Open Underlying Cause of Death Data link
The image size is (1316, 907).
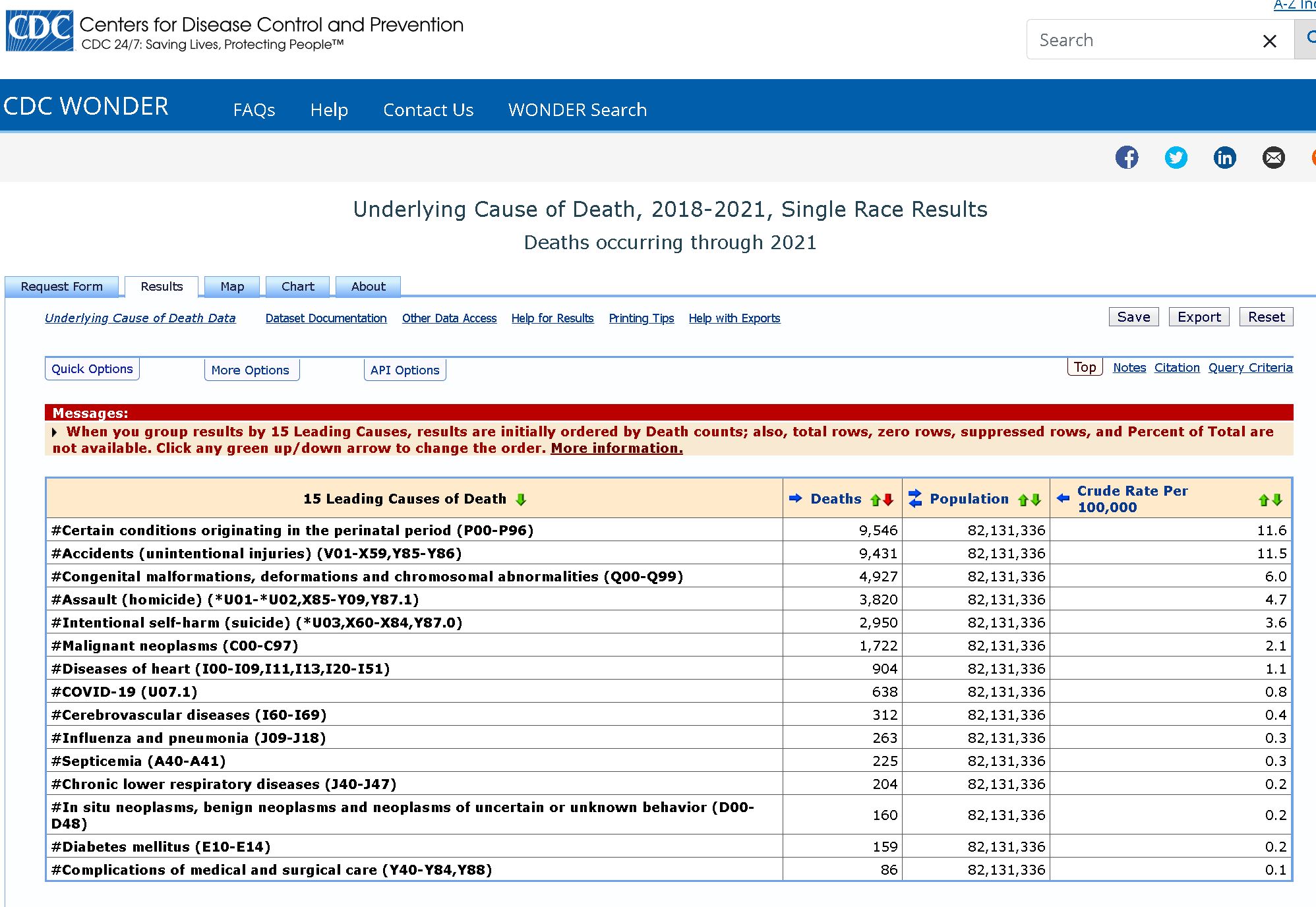click(x=140, y=318)
